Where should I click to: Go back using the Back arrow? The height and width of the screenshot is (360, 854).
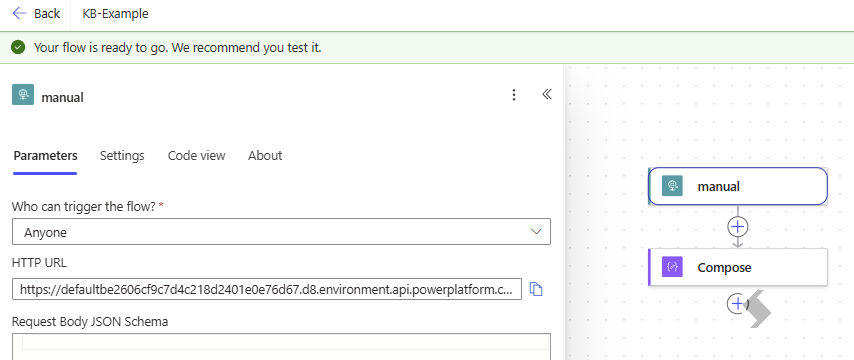[x=35, y=14]
